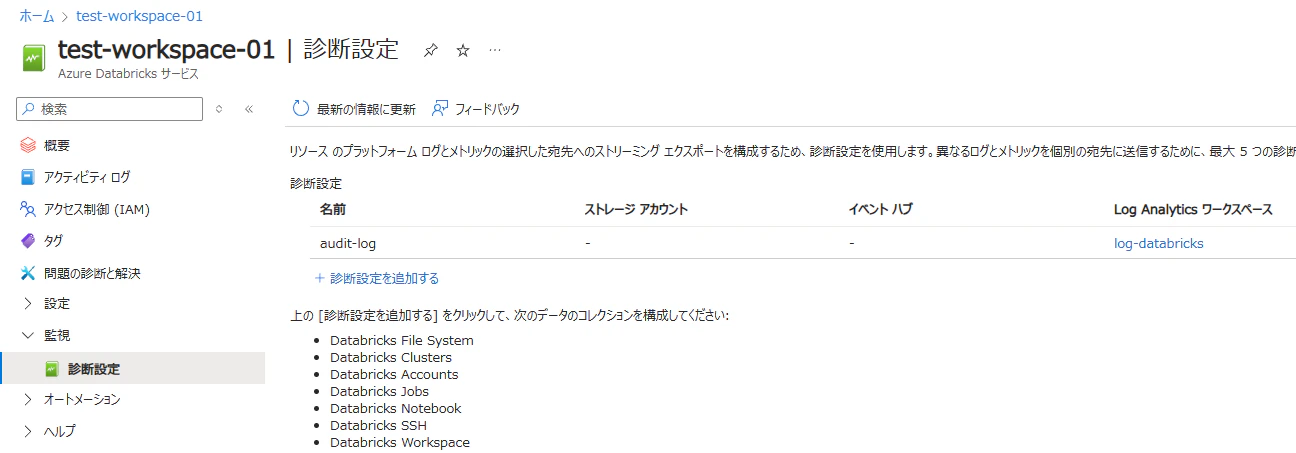Image resolution: width=1296 pixels, height=453 pixels.
Task: Click the 名前 column header
Action: [x=333, y=209]
